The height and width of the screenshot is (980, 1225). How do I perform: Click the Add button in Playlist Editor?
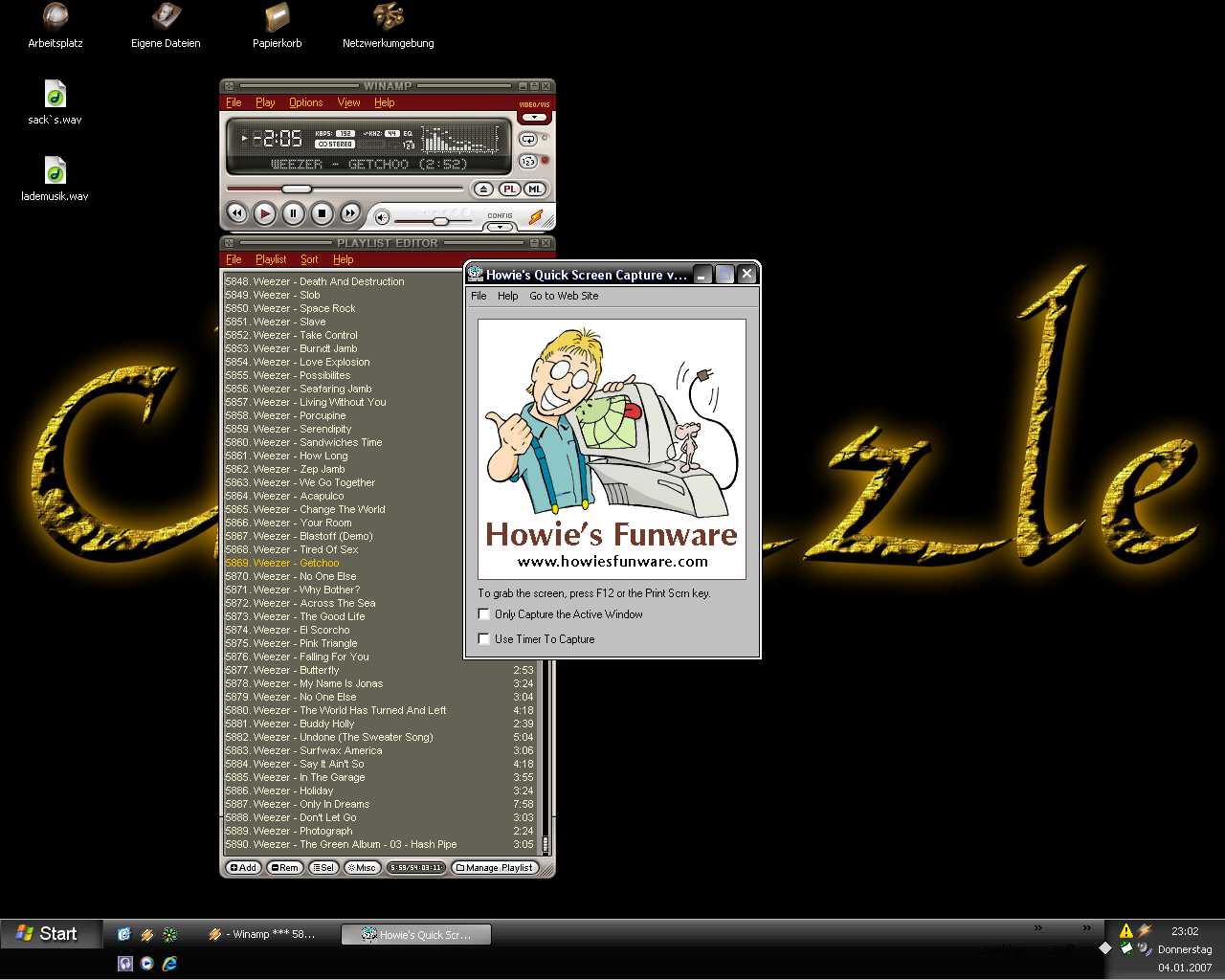pos(243,868)
